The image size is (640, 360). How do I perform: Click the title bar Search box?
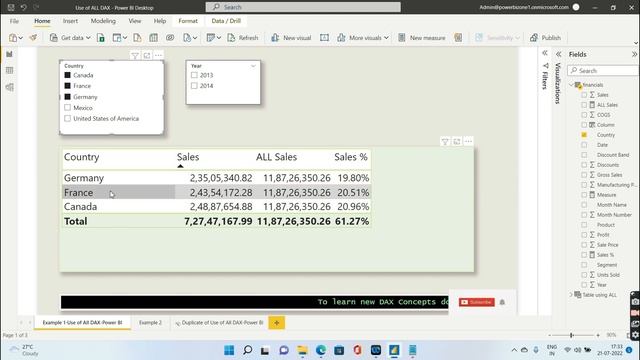(303, 7)
